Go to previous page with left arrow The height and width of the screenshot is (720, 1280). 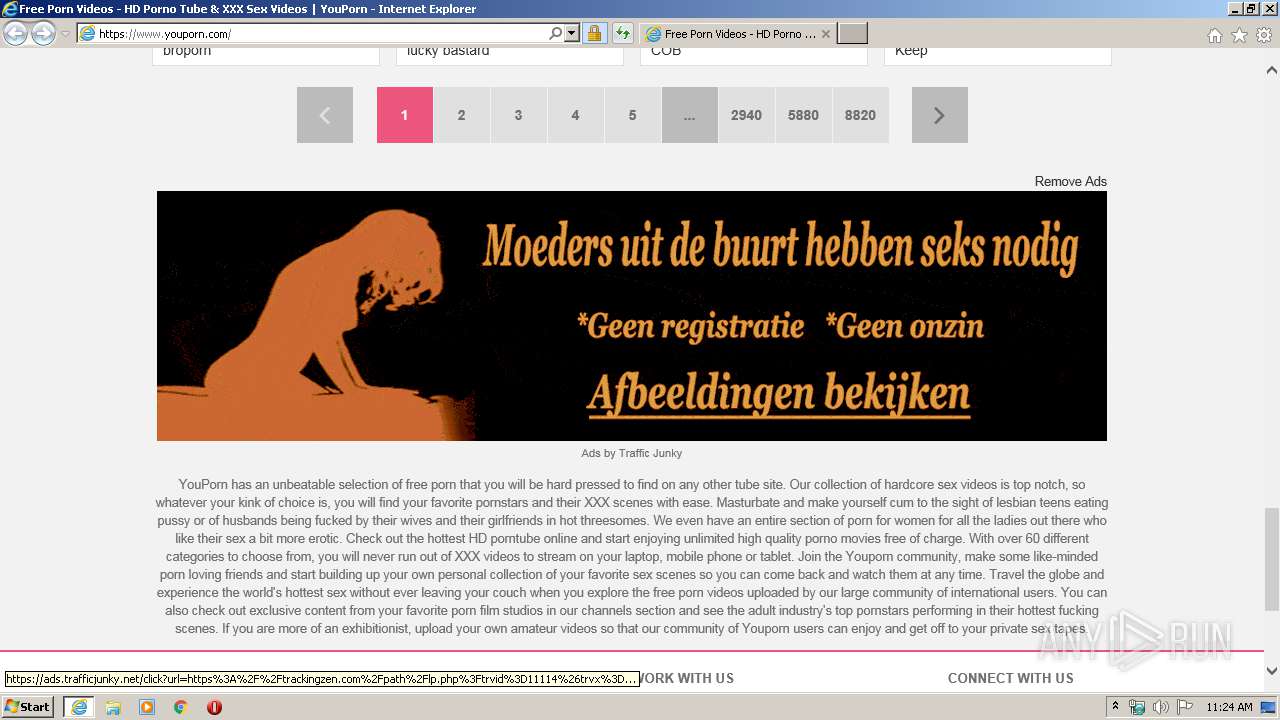coord(325,115)
